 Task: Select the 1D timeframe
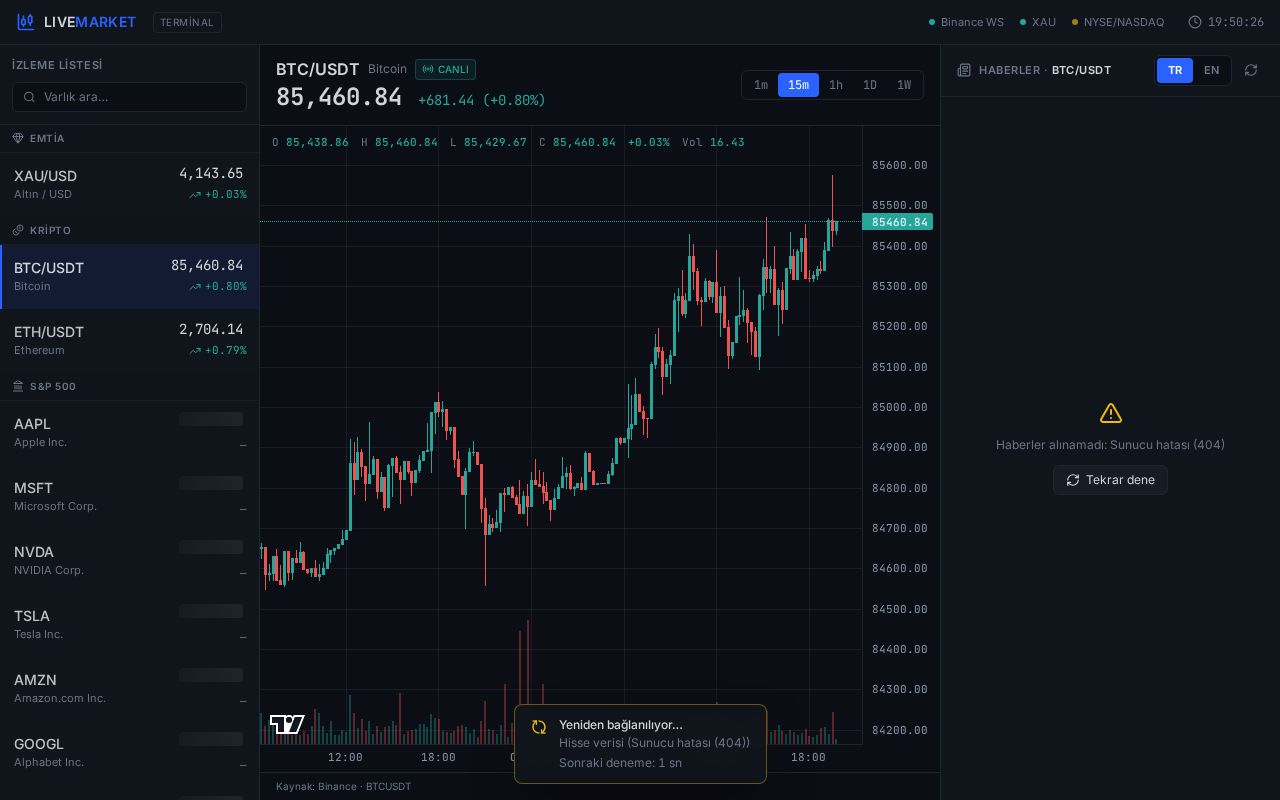tap(870, 85)
